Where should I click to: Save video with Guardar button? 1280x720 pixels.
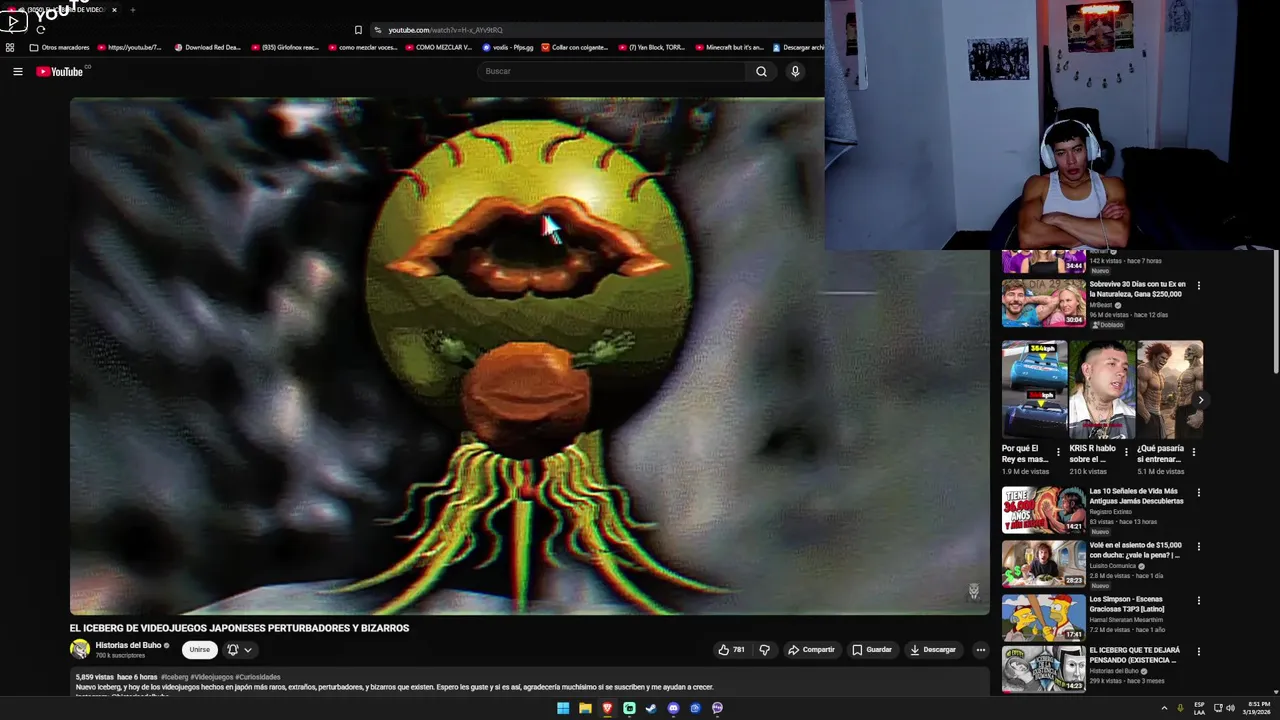click(x=872, y=650)
